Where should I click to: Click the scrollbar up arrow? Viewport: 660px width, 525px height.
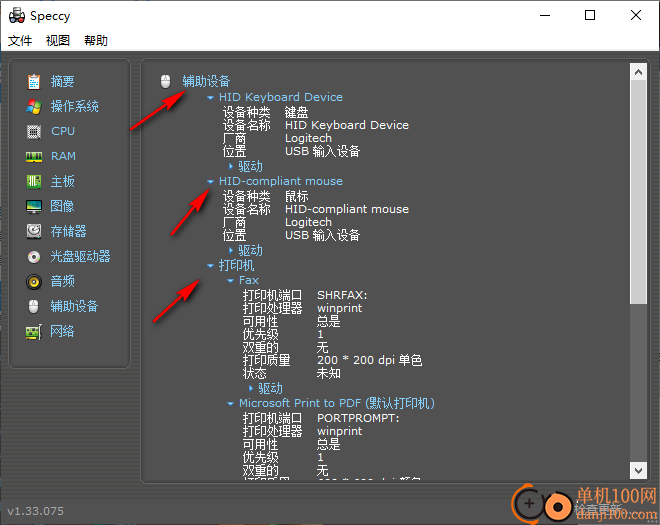[638, 72]
